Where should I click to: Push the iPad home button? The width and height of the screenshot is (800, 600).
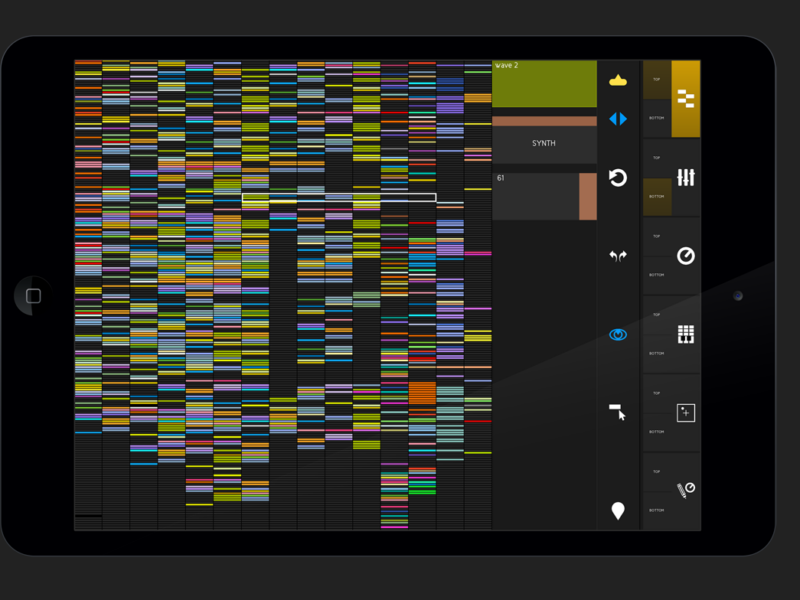click(x=33, y=296)
